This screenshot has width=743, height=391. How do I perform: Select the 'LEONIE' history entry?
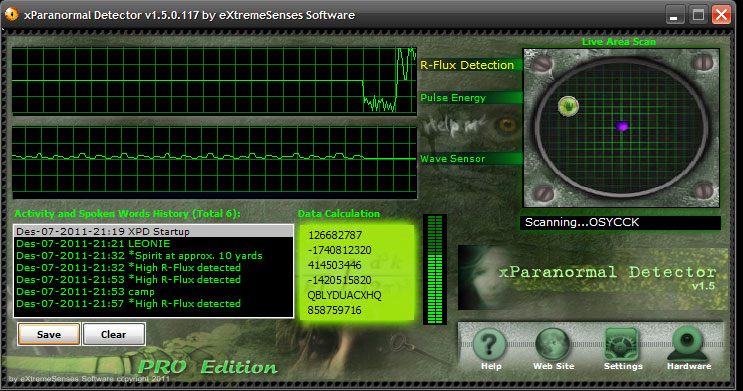tap(154, 244)
